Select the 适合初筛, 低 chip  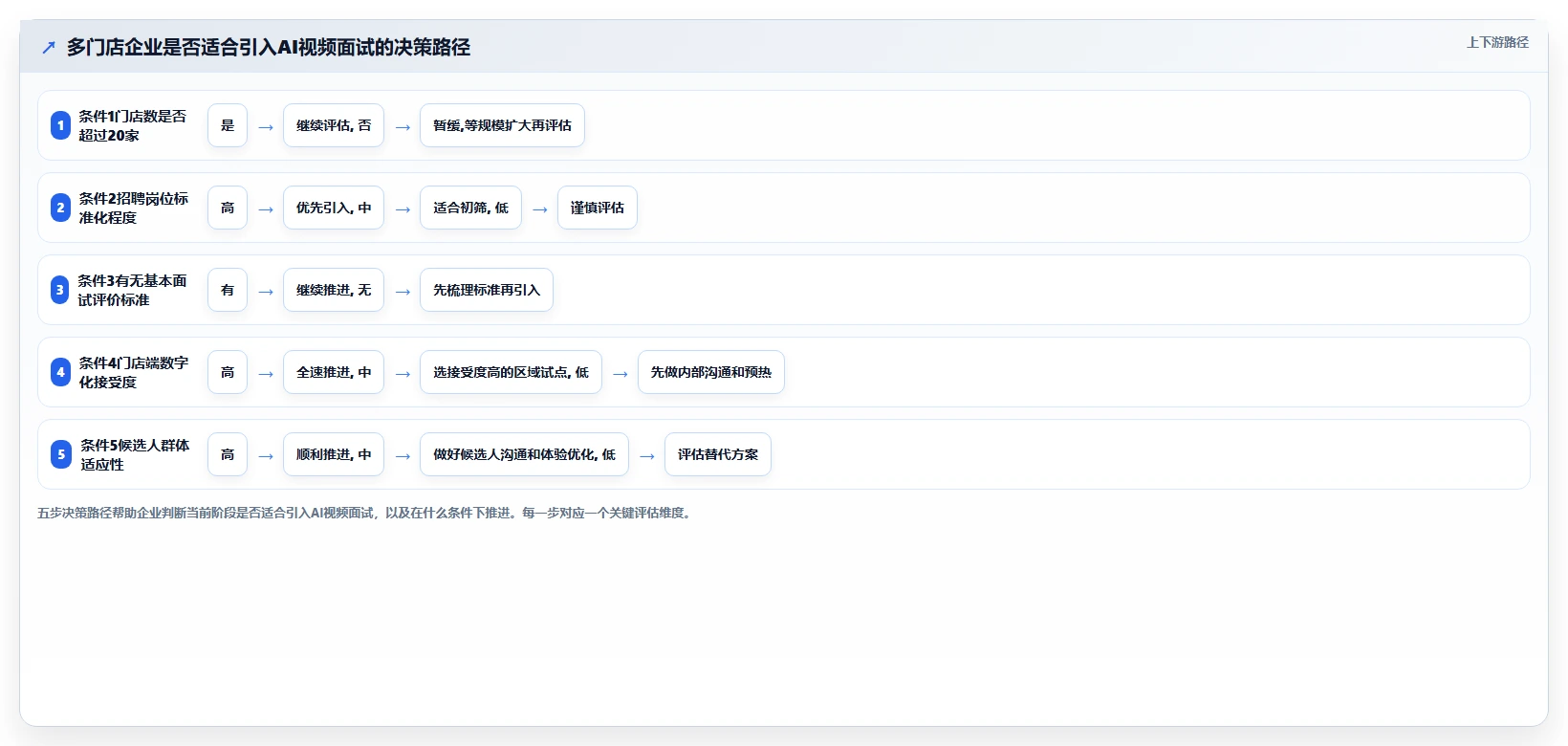click(x=470, y=208)
